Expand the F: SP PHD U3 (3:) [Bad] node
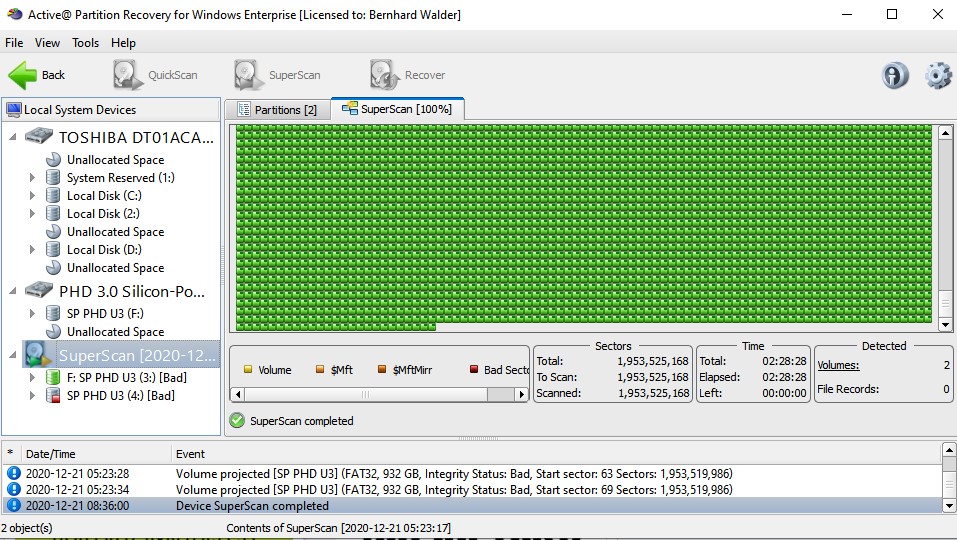 coord(32,378)
